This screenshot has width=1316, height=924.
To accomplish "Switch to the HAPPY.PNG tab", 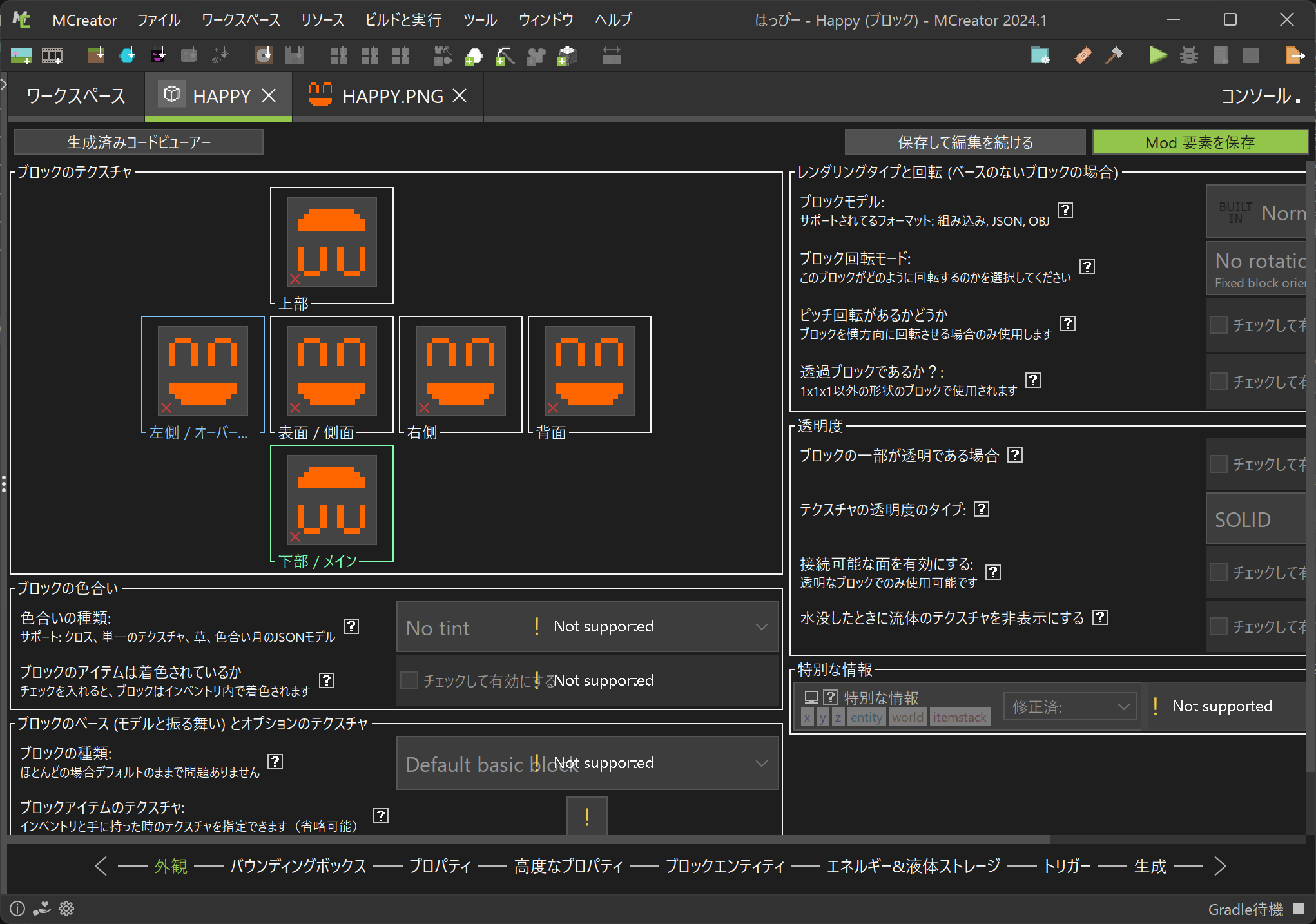I will [392, 97].
